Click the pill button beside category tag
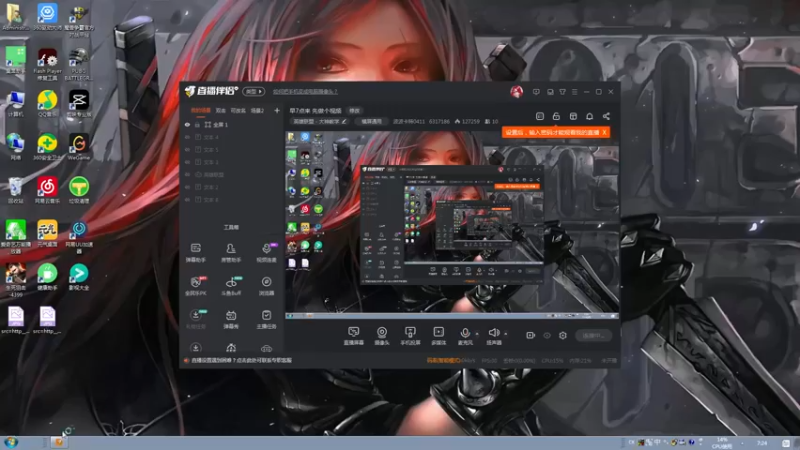 coord(371,121)
